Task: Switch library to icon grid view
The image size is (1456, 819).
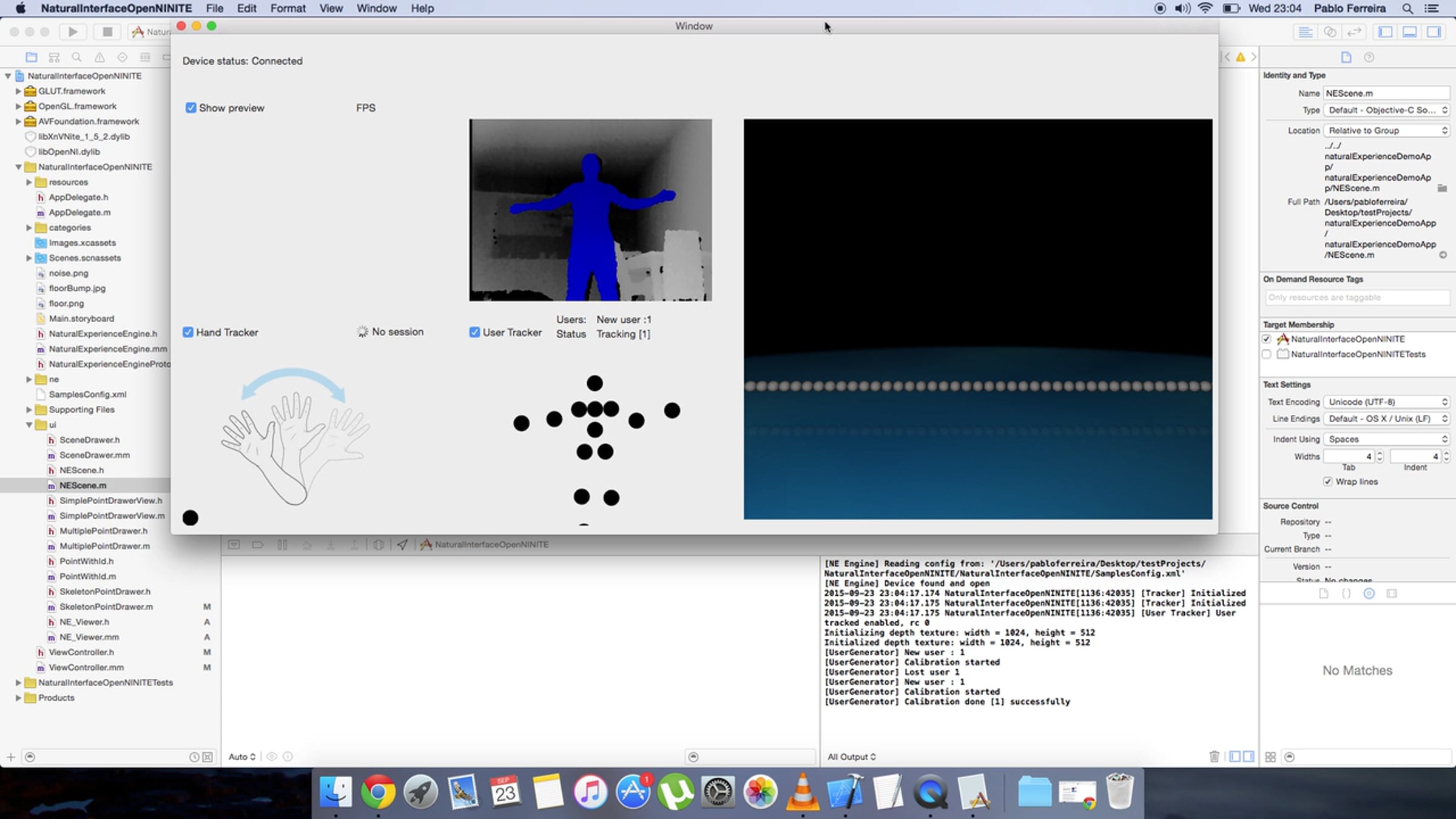Action: [1270, 757]
